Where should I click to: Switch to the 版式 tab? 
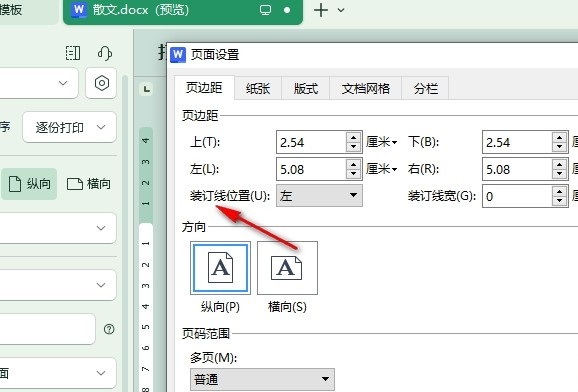(x=306, y=89)
